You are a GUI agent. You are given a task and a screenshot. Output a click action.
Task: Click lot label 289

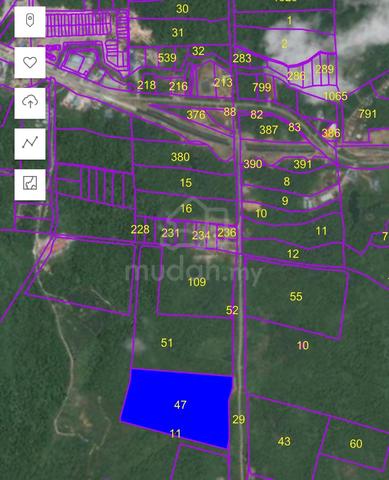click(x=324, y=69)
